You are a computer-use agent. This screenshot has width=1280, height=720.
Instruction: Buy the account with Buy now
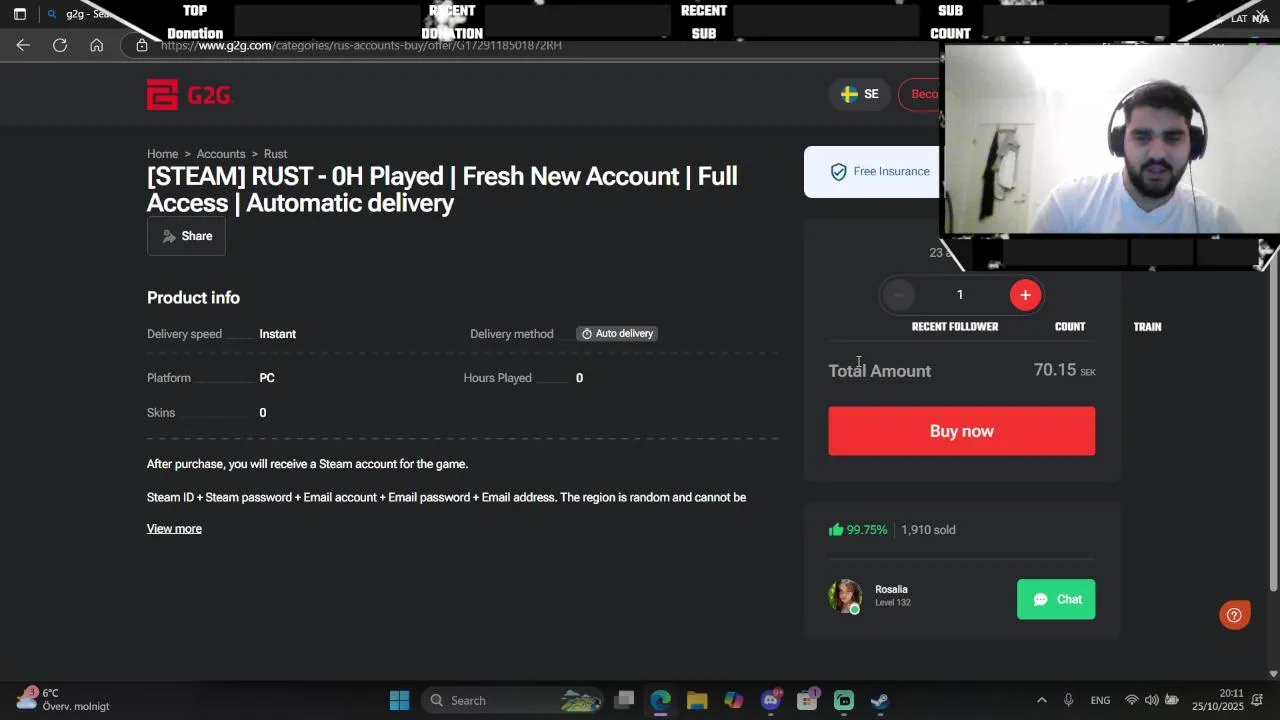[x=962, y=431]
